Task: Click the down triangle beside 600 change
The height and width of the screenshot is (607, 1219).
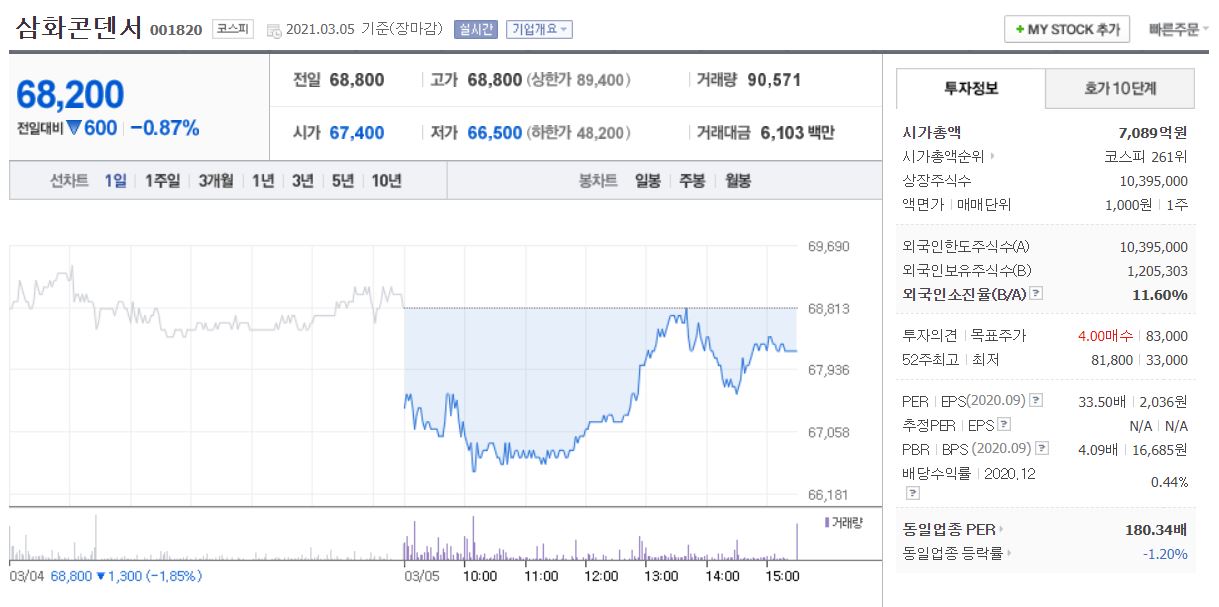Action: 73,128
